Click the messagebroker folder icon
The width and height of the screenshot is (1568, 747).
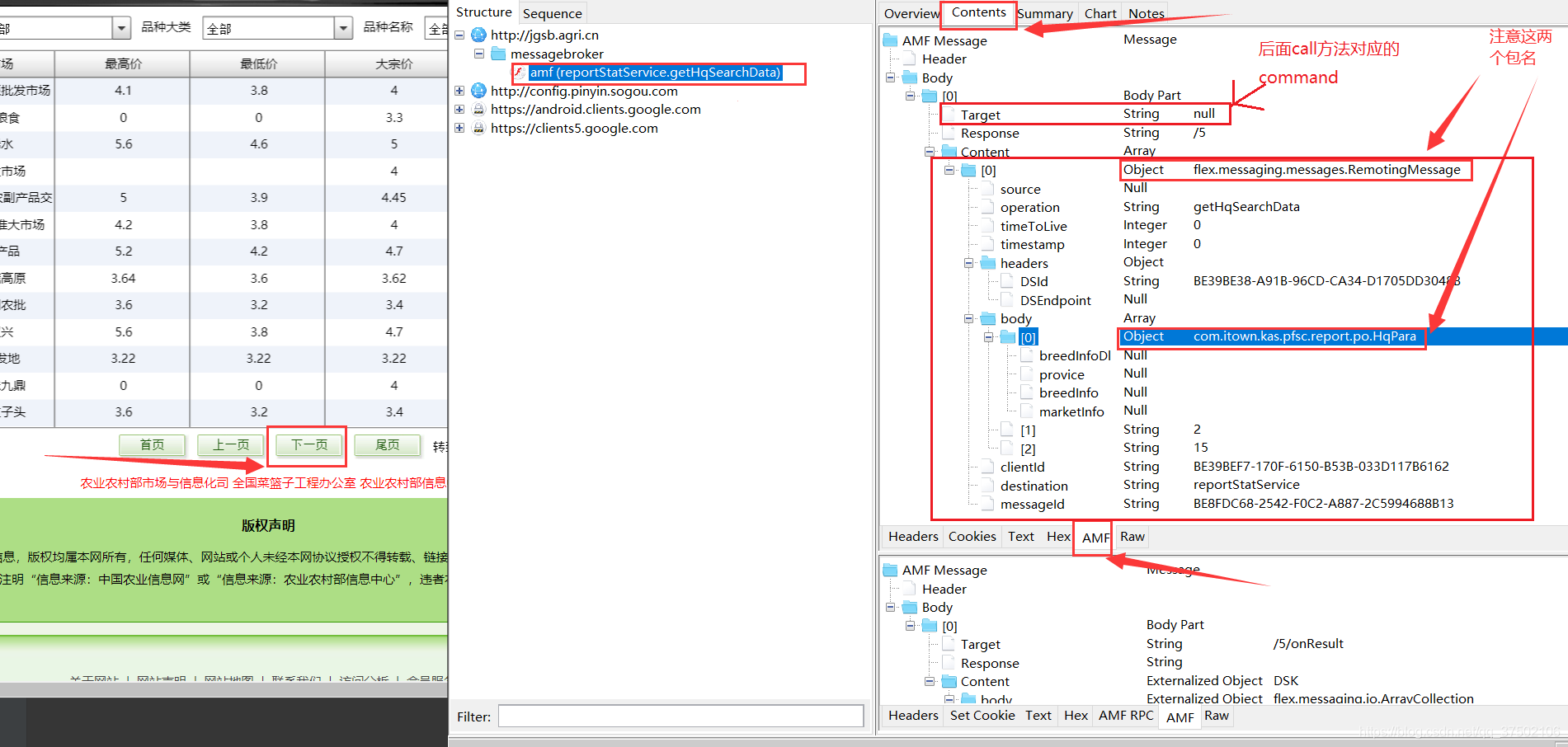coord(498,54)
